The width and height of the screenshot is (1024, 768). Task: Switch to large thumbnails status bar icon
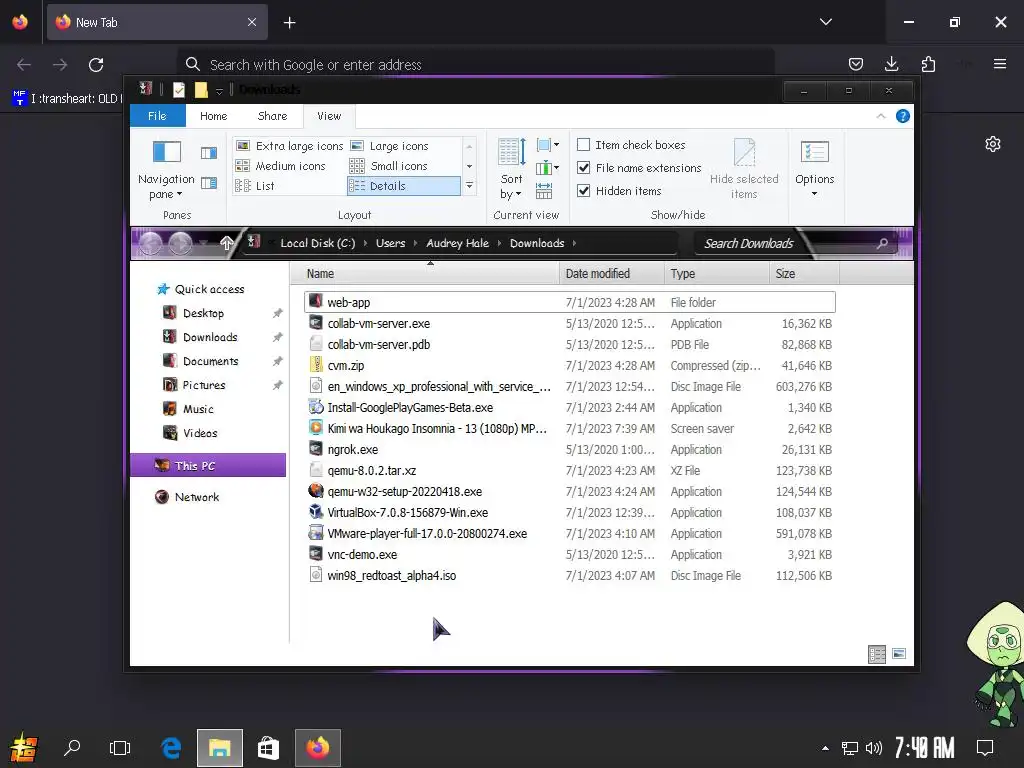[899, 654]
